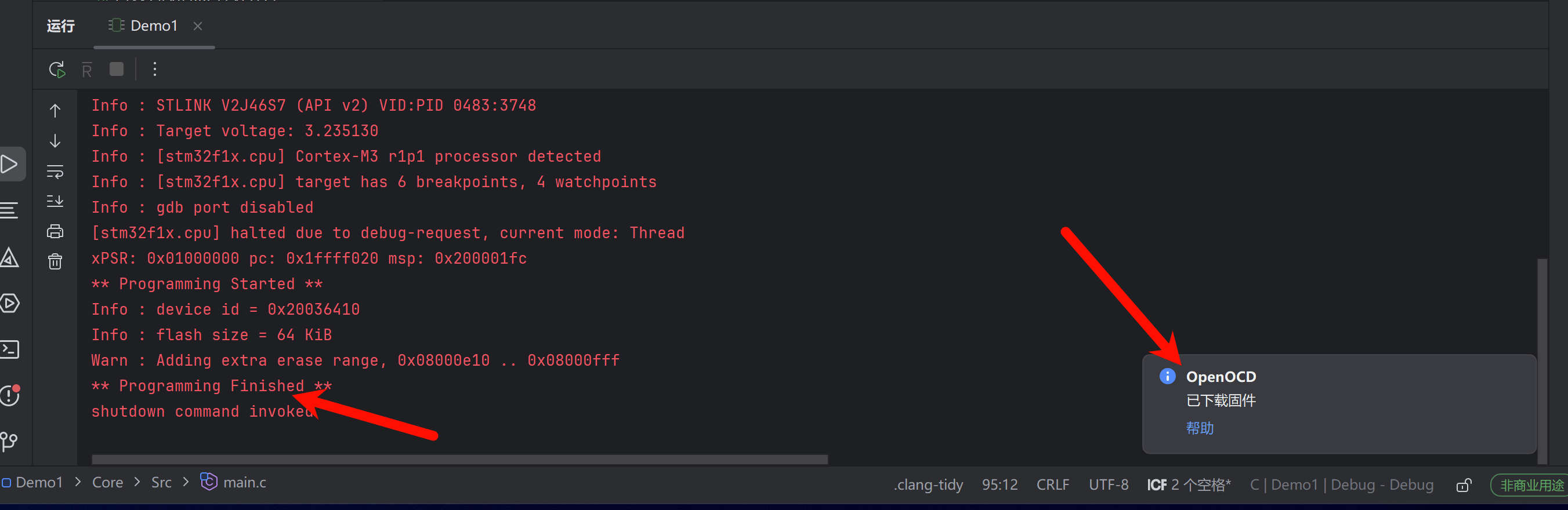Click main.c in the breadcrumb path
Screen dimensions: 1568x510
tap(244, 482)
